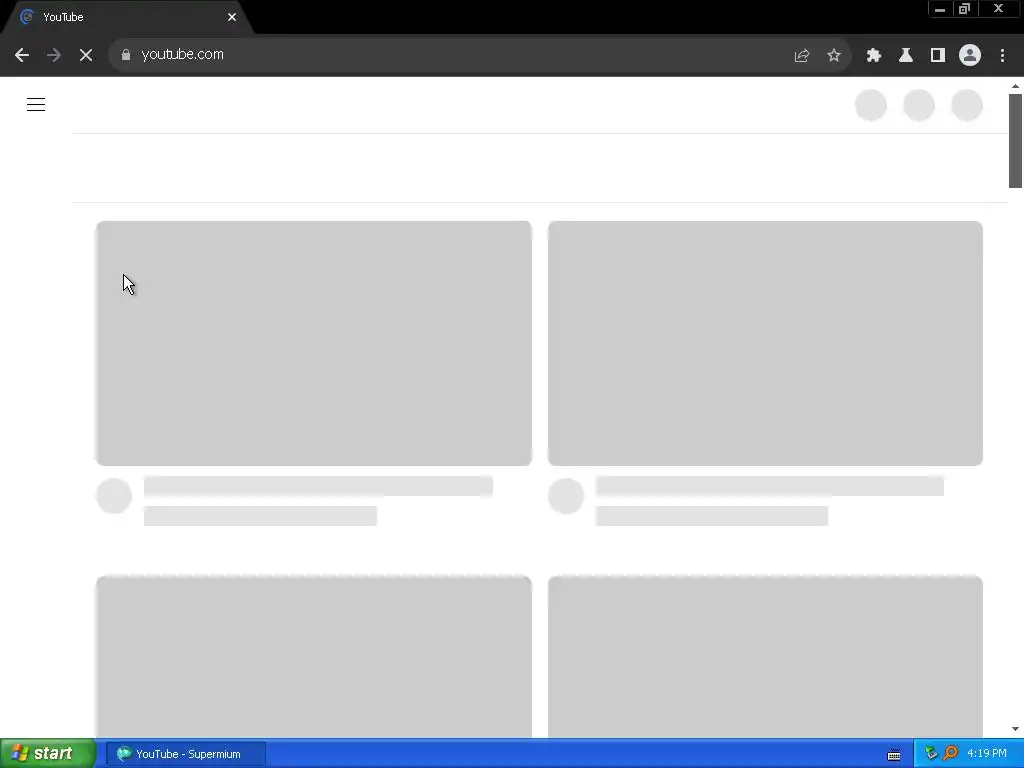Click the safely remove hardware tray icon

pos(931,753)
